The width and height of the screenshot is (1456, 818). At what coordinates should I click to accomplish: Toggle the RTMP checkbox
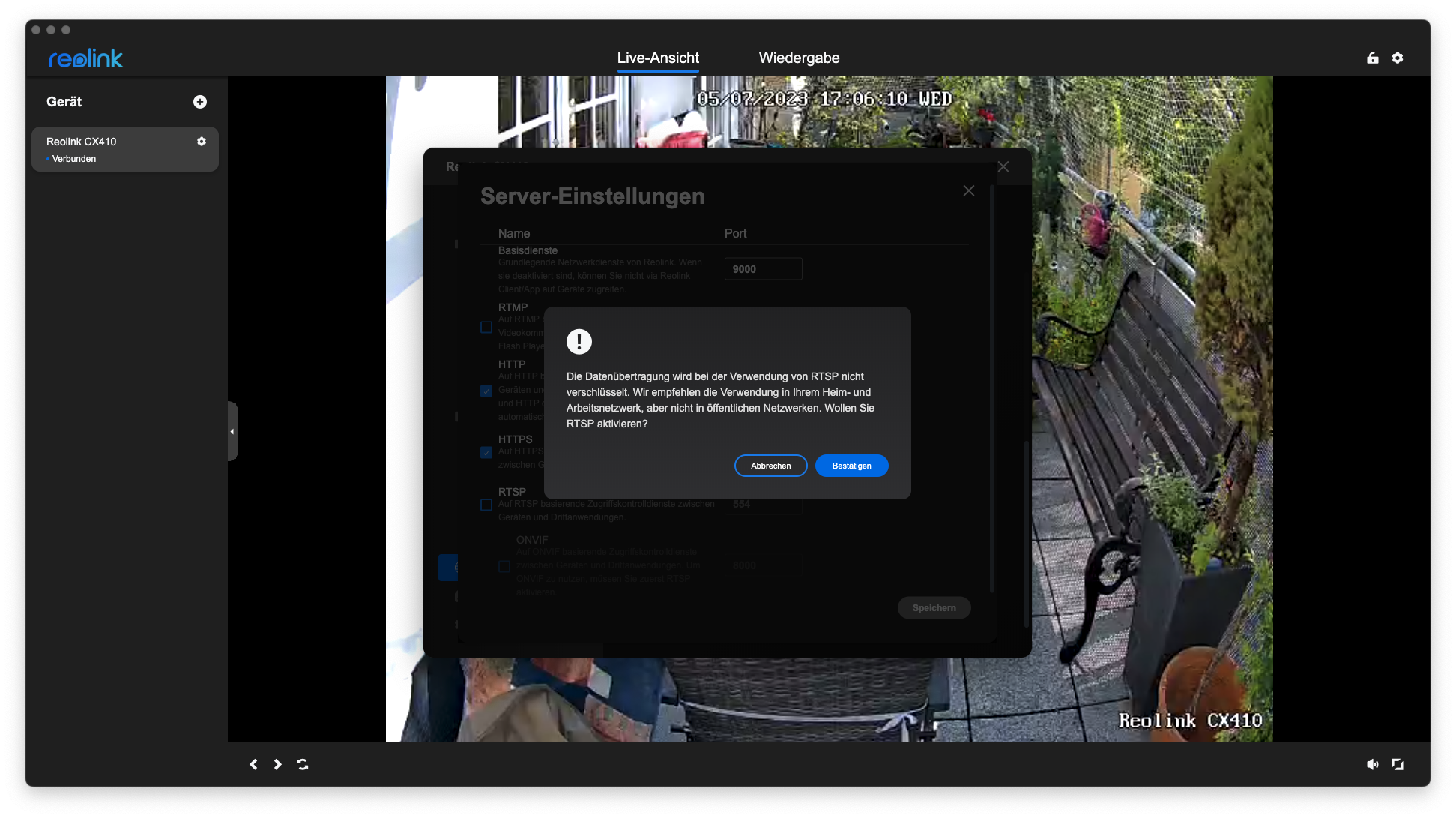tap(486, 328)
